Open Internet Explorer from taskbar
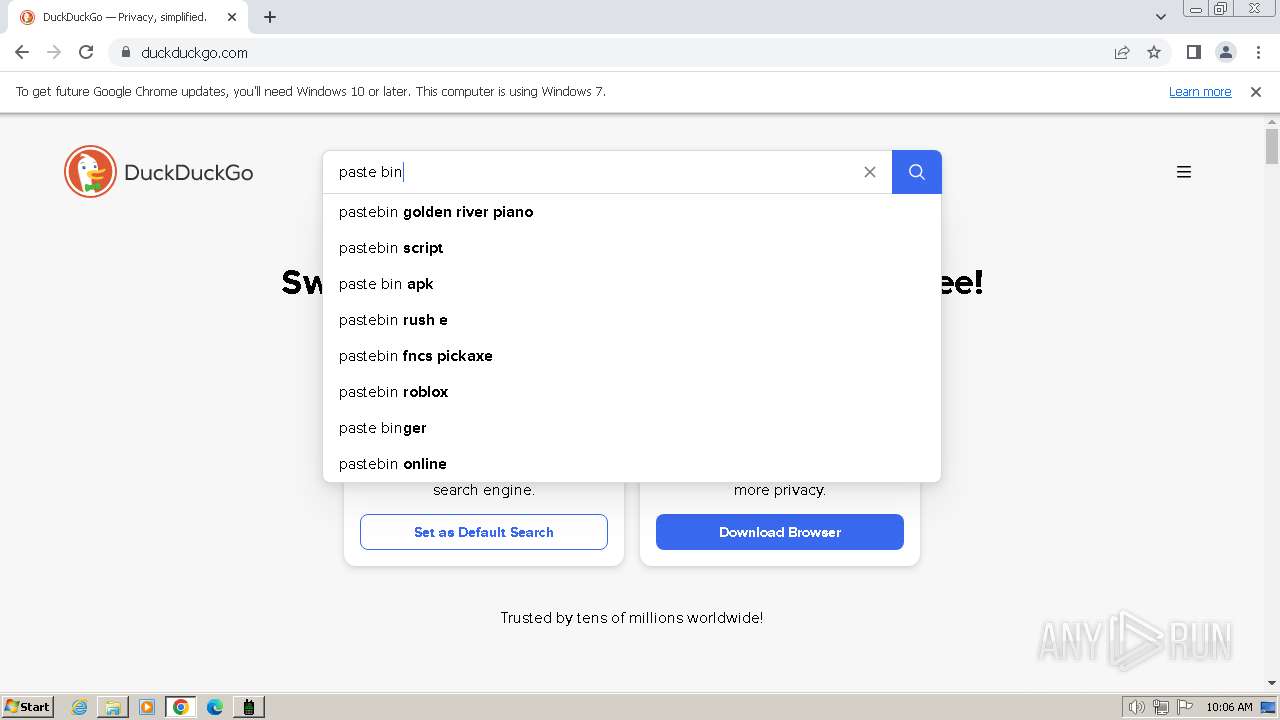The width and height of the screenshot is (1280, 720). coord(80,707)
